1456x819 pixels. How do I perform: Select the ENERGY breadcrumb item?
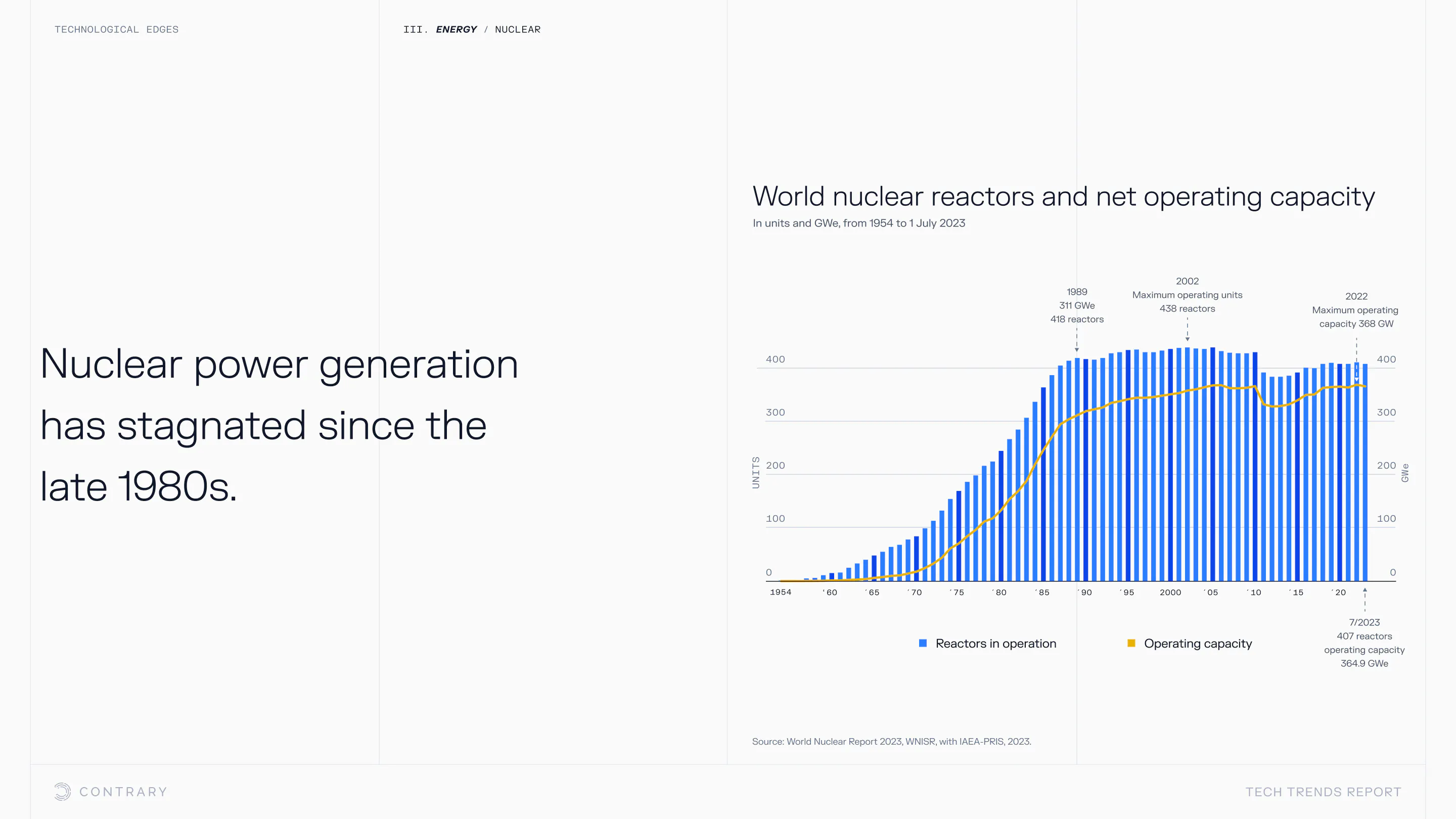pyautogui.click(x=456, y=29)
